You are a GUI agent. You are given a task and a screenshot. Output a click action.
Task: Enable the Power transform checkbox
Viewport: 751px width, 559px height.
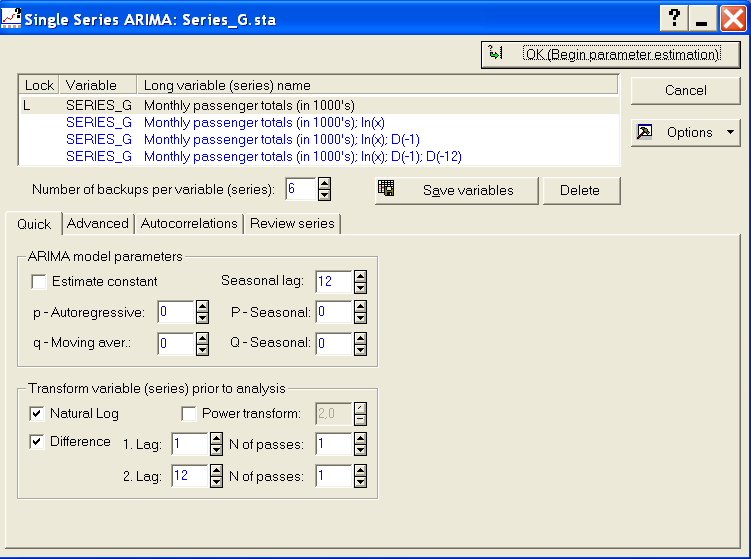189,413
